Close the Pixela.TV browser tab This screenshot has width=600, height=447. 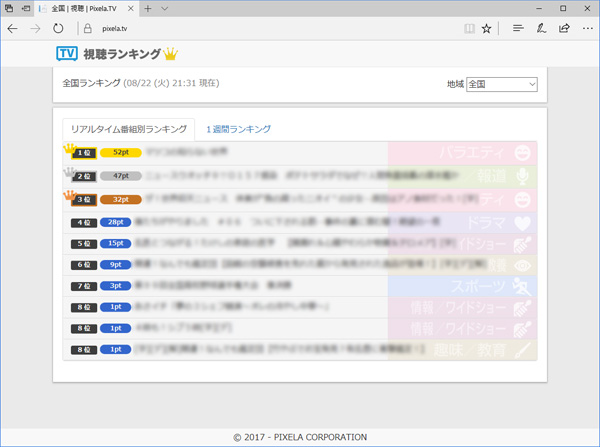[x=130, y=8]
